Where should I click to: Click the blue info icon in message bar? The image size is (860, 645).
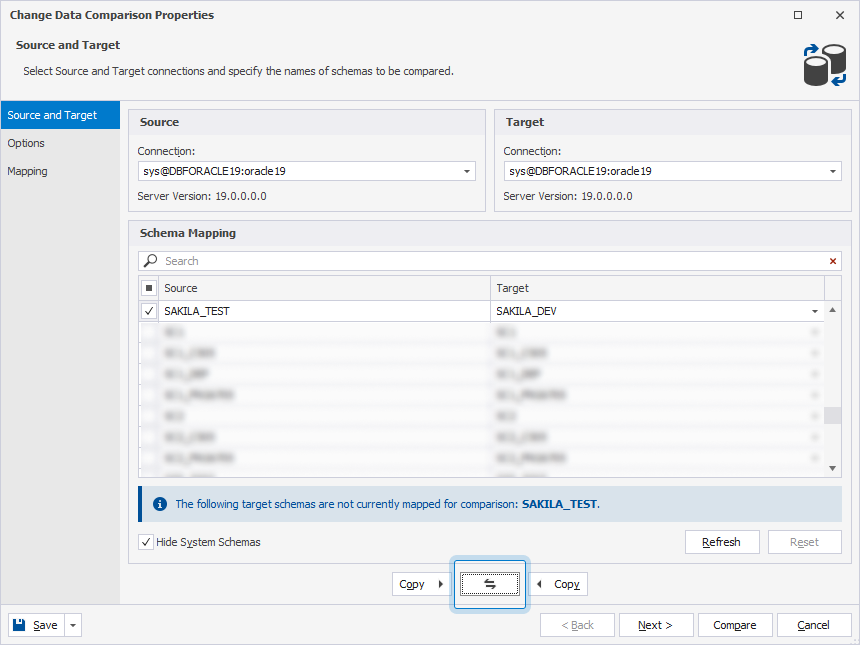(x=160, y=504)
